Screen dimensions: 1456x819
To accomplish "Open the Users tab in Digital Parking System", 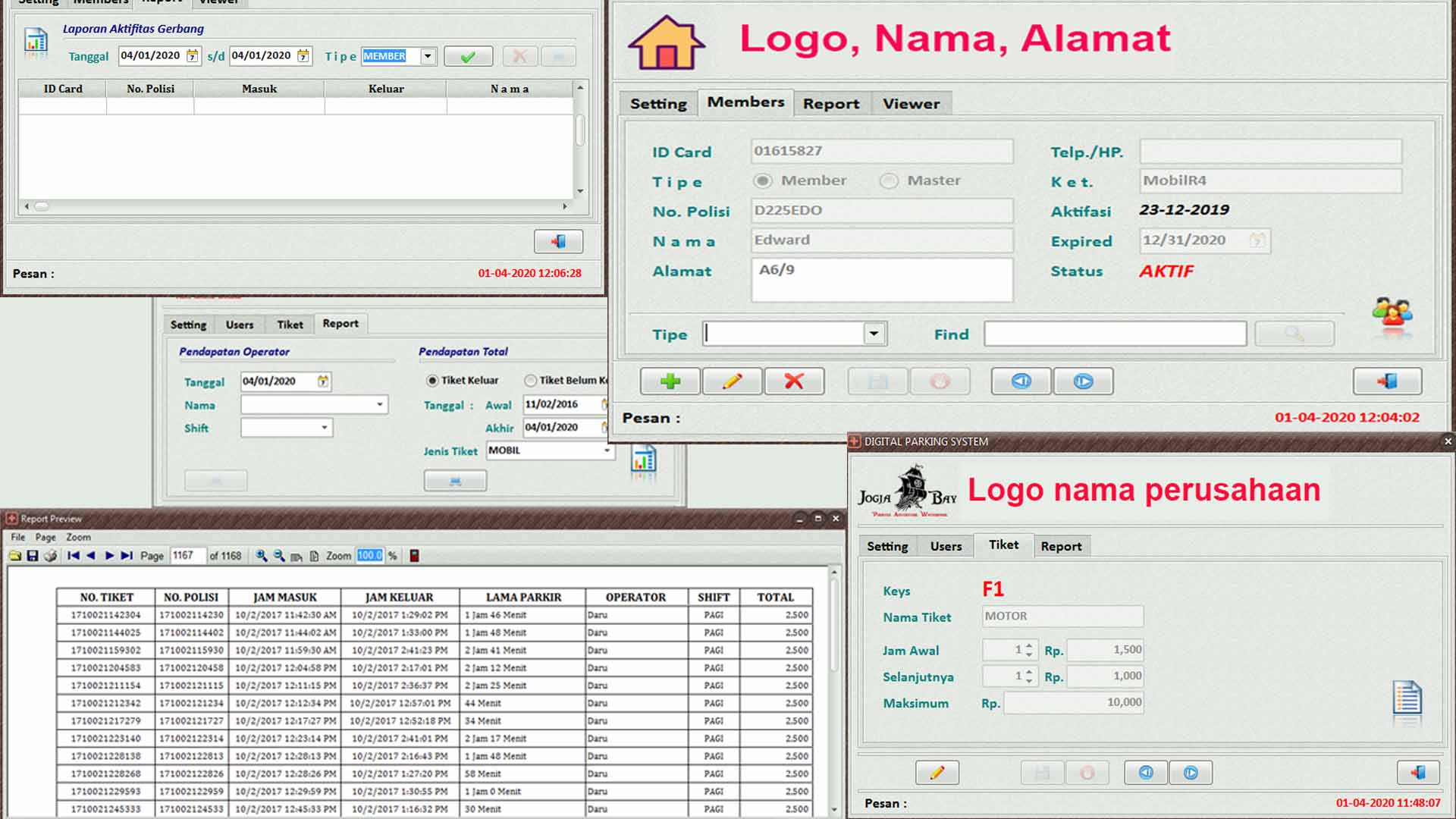I will click(x=946, y=547).
